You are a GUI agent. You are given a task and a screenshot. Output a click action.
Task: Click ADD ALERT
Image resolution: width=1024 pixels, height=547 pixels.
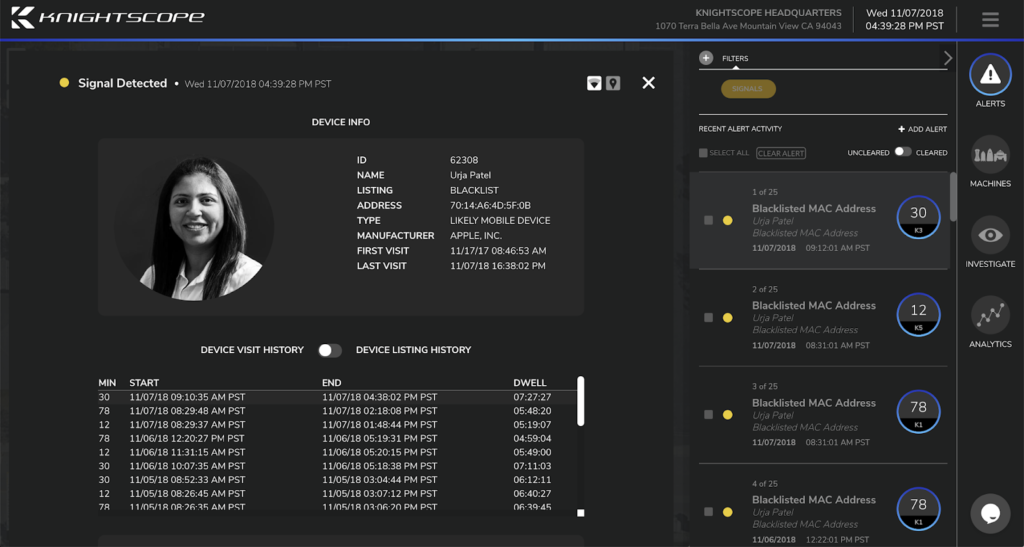pyautogui.click(x=922, y=129)
